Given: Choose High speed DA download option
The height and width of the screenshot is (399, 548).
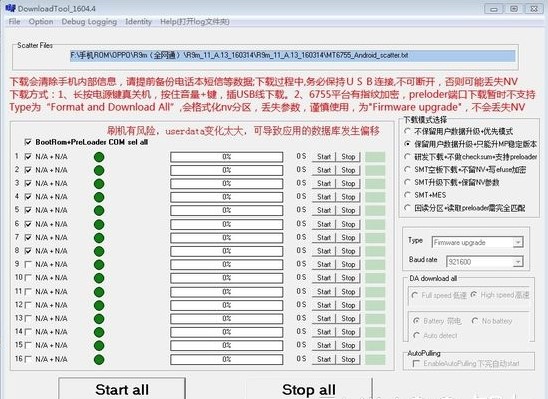Looking at the screenshot, I should point(474,295).
